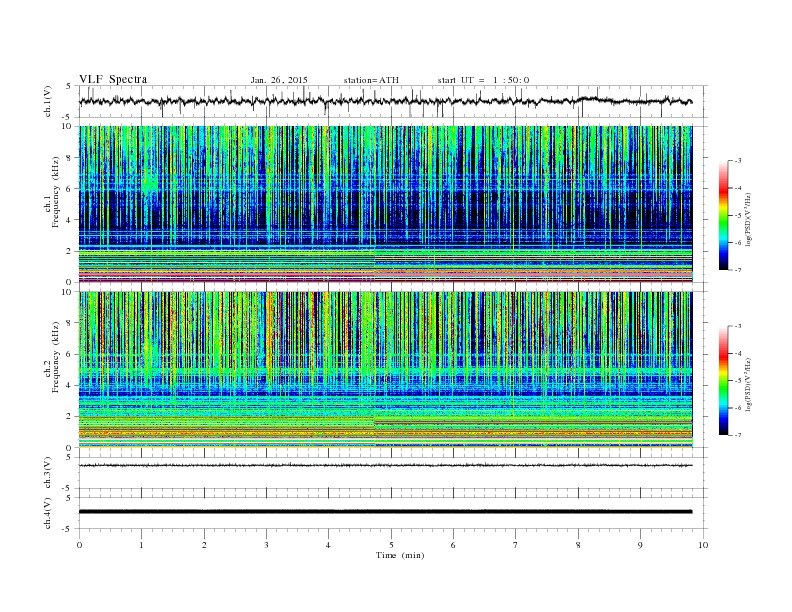Click the "5" tick on ch.1(V) amplitude axis
This screenshot has height=612, width=792.
click(x=69, y=86)
